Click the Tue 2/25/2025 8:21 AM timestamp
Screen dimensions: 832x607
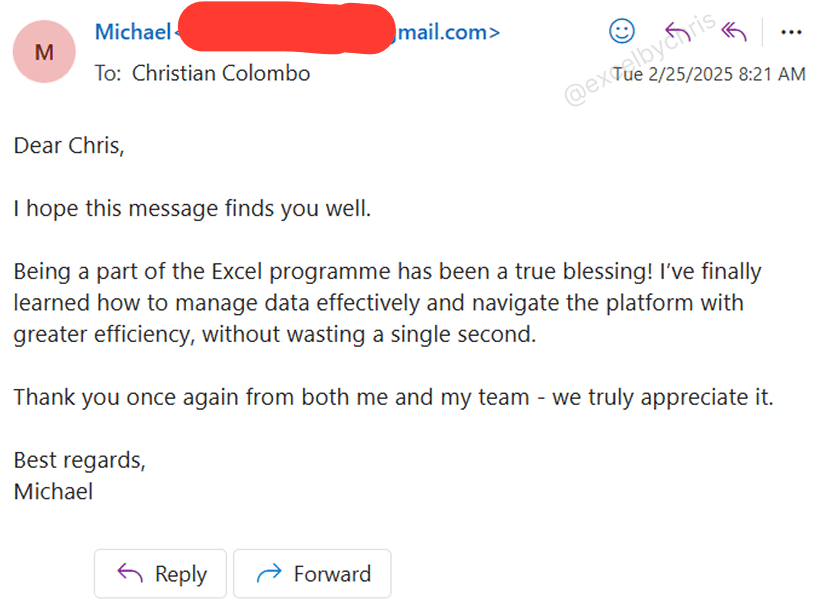pyautogui.click(x=708, y=74)
